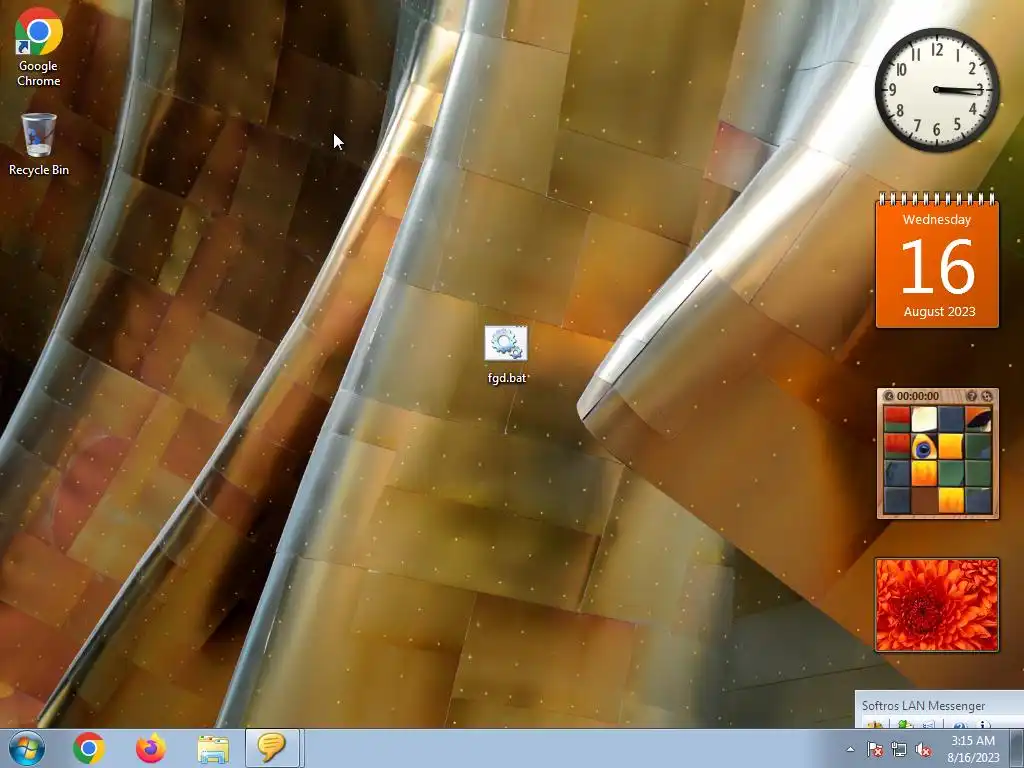The image size is (1024, 768).
Task: Click the puzzle gadget timer clock icon
Action: [x=889, y=396]
